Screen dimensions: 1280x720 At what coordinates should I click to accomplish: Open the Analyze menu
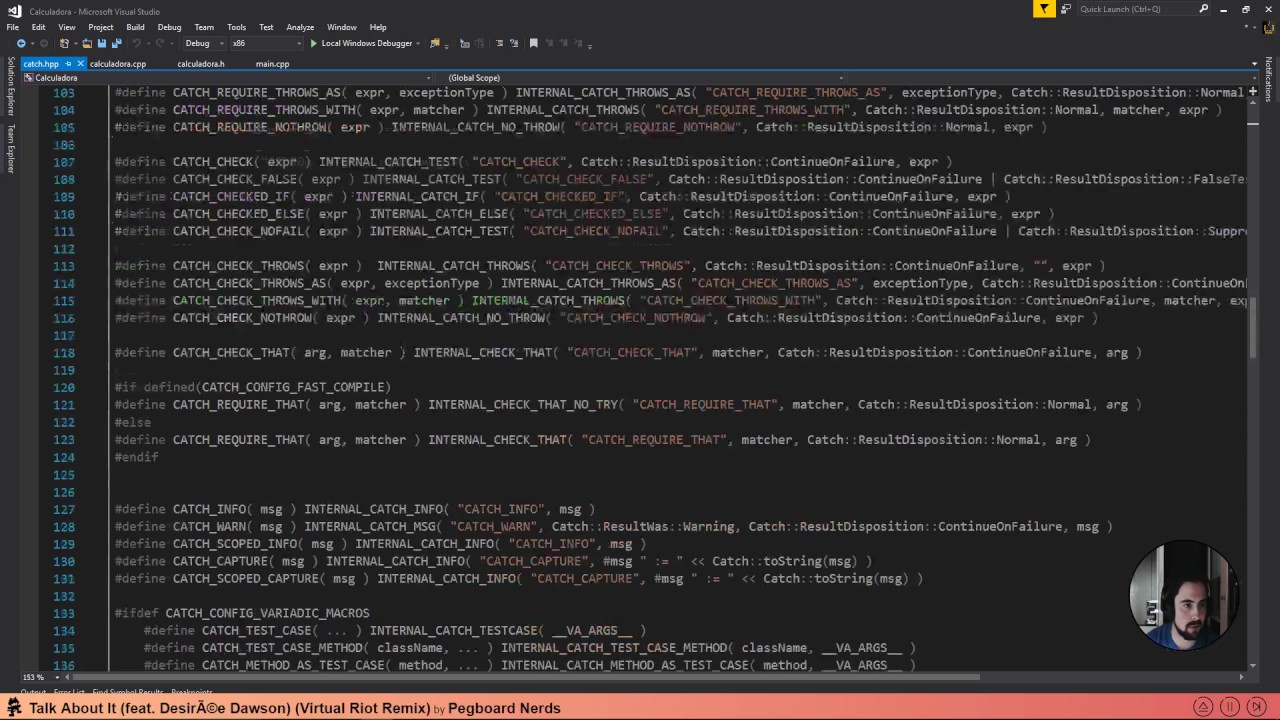click(x=300, y=27)
